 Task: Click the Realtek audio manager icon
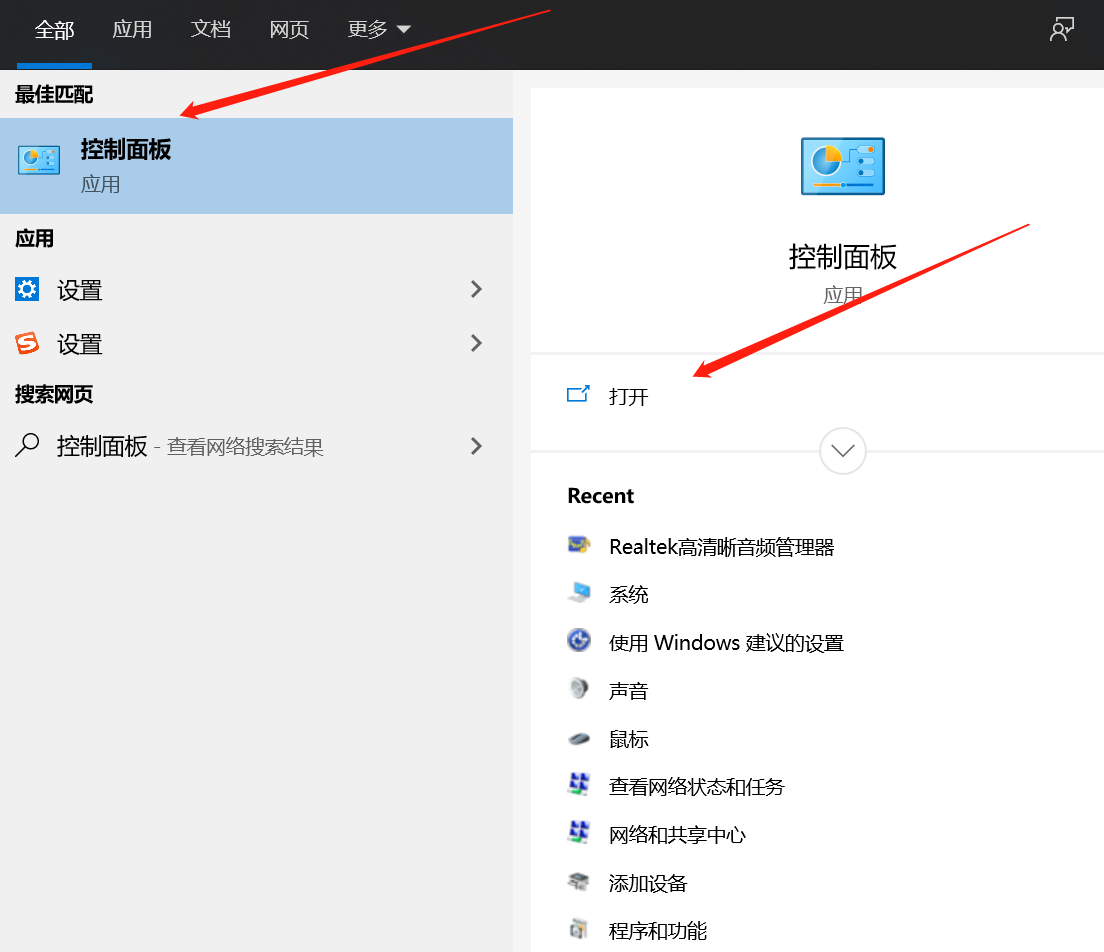[x=579, y=546]
